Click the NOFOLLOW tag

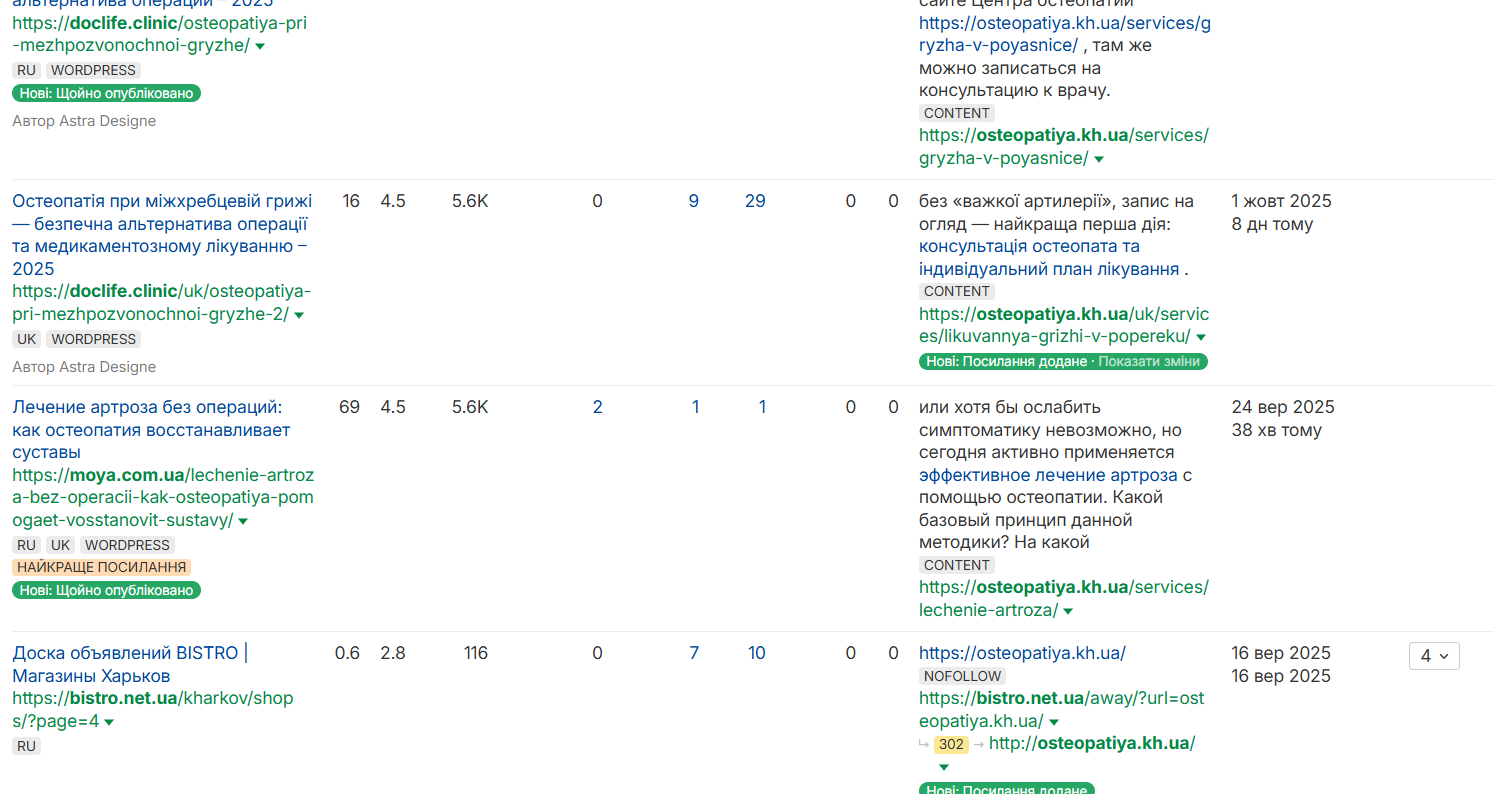(962, 676)
